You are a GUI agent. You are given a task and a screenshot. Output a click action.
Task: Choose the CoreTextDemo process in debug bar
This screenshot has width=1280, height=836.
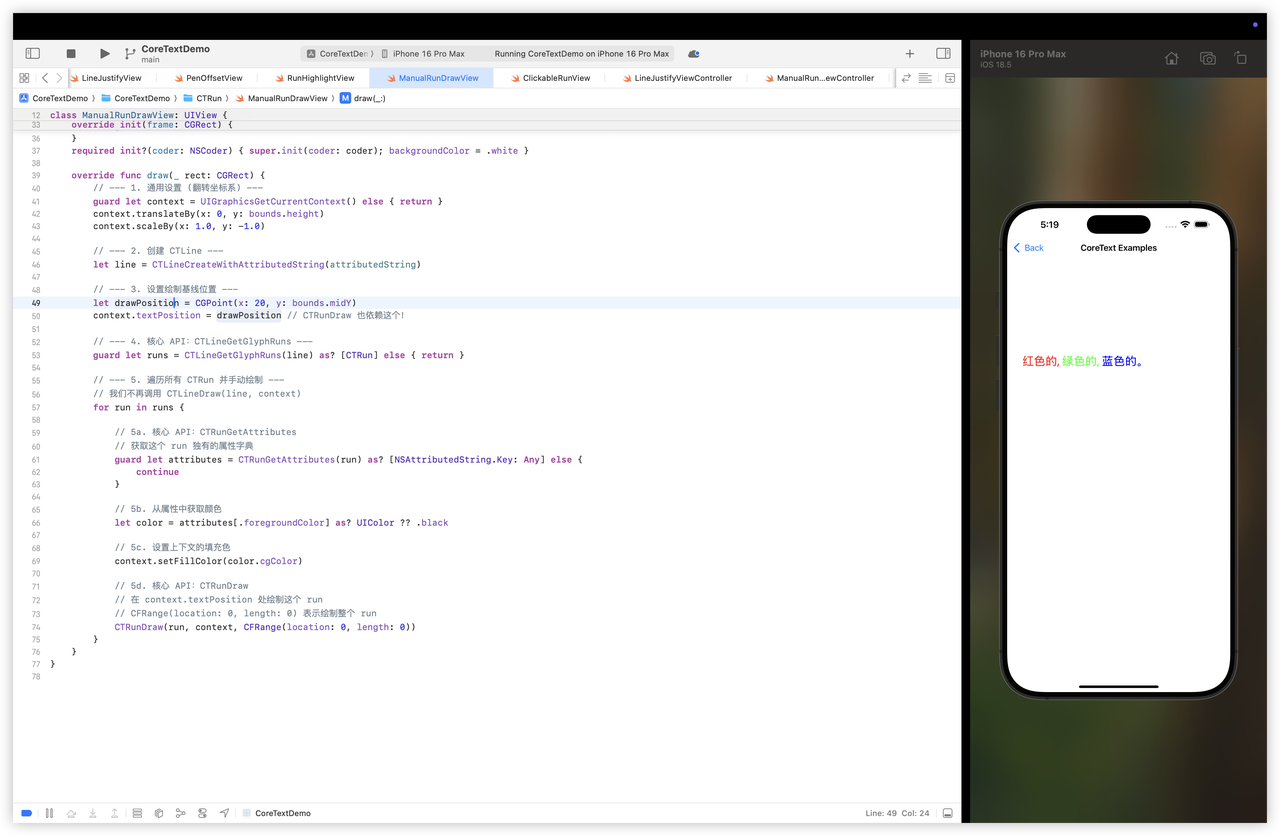pos(276,813)
